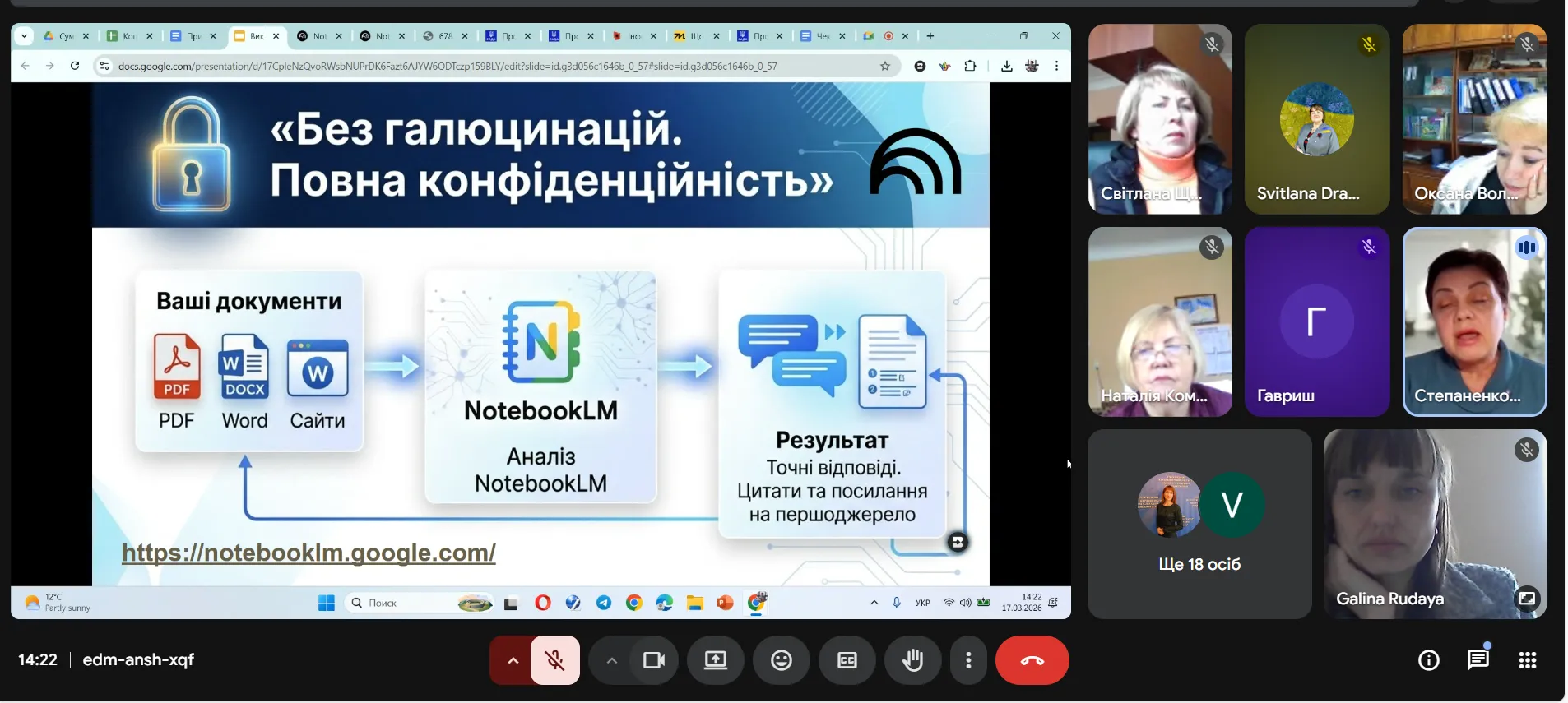The width and height of the screenshot is (1568, 703).
Task: Open Telegram from taskbar
Action: click(x=604, y=604)
